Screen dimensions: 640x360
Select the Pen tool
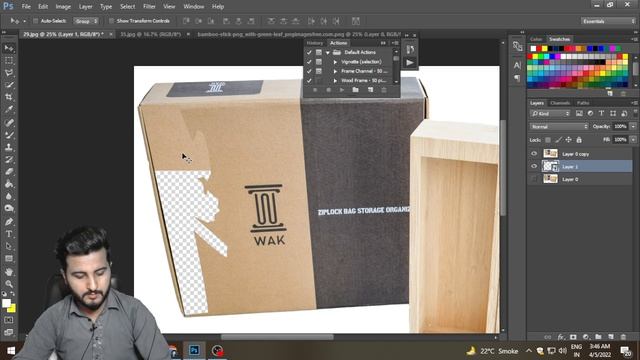[x=9, y=222]
